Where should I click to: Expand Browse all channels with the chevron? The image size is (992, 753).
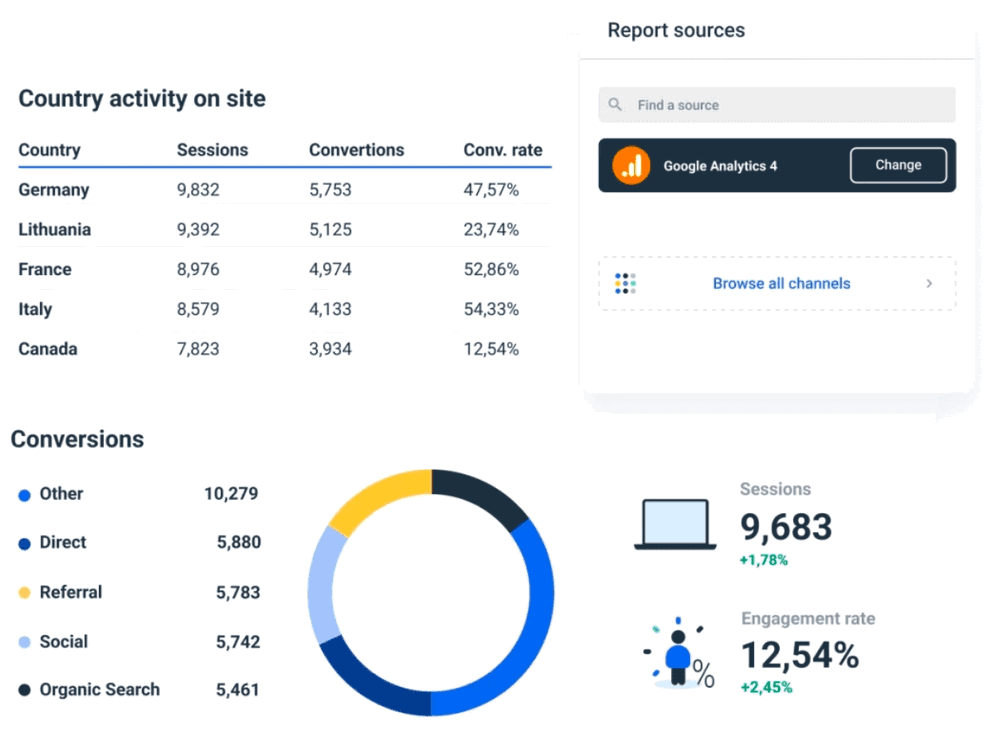pos(930,283)
